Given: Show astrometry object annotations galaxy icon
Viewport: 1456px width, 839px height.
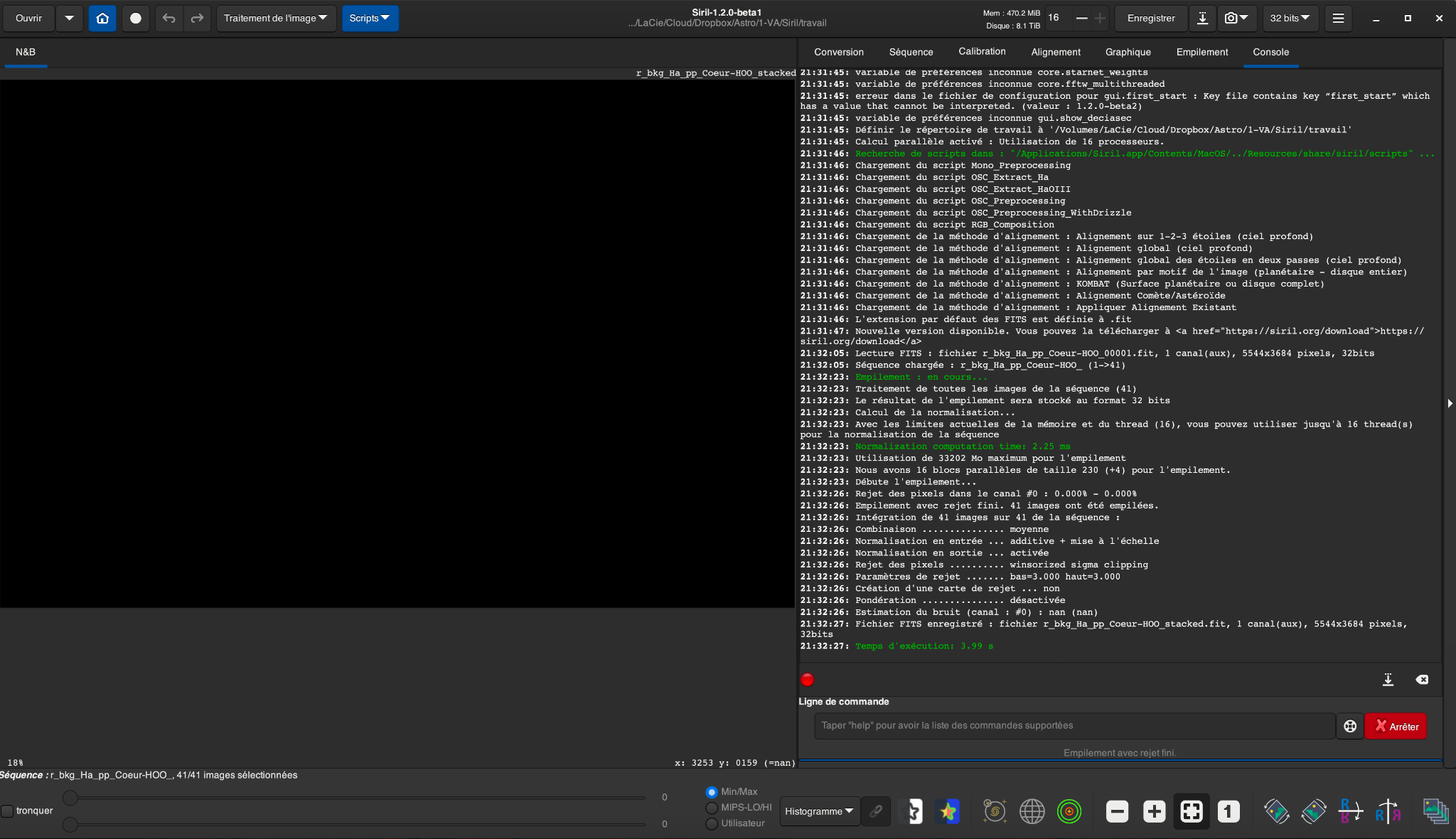Looking at the screenshot, I should pos(995,811).
